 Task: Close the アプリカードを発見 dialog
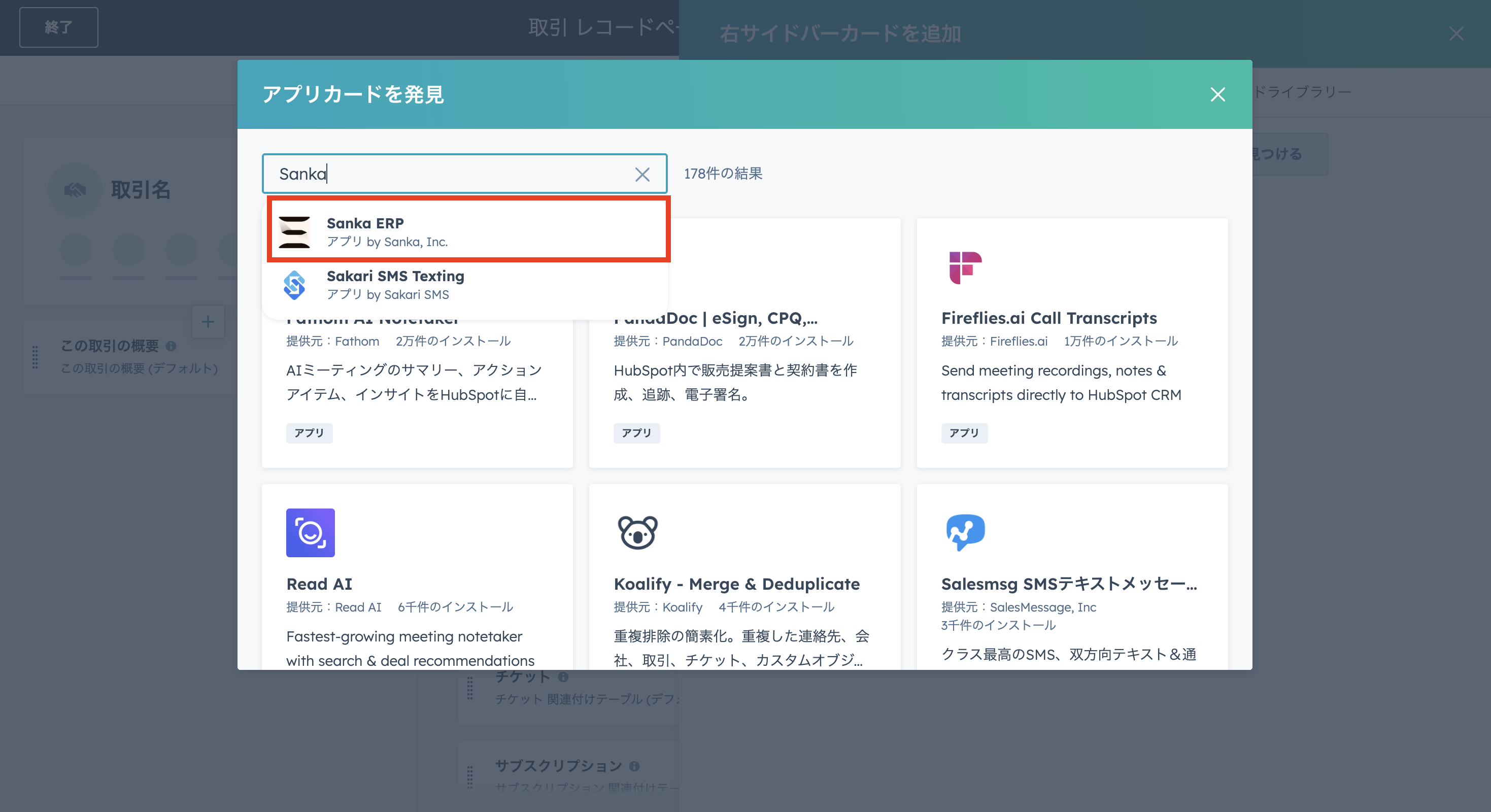coord(1217,94)
